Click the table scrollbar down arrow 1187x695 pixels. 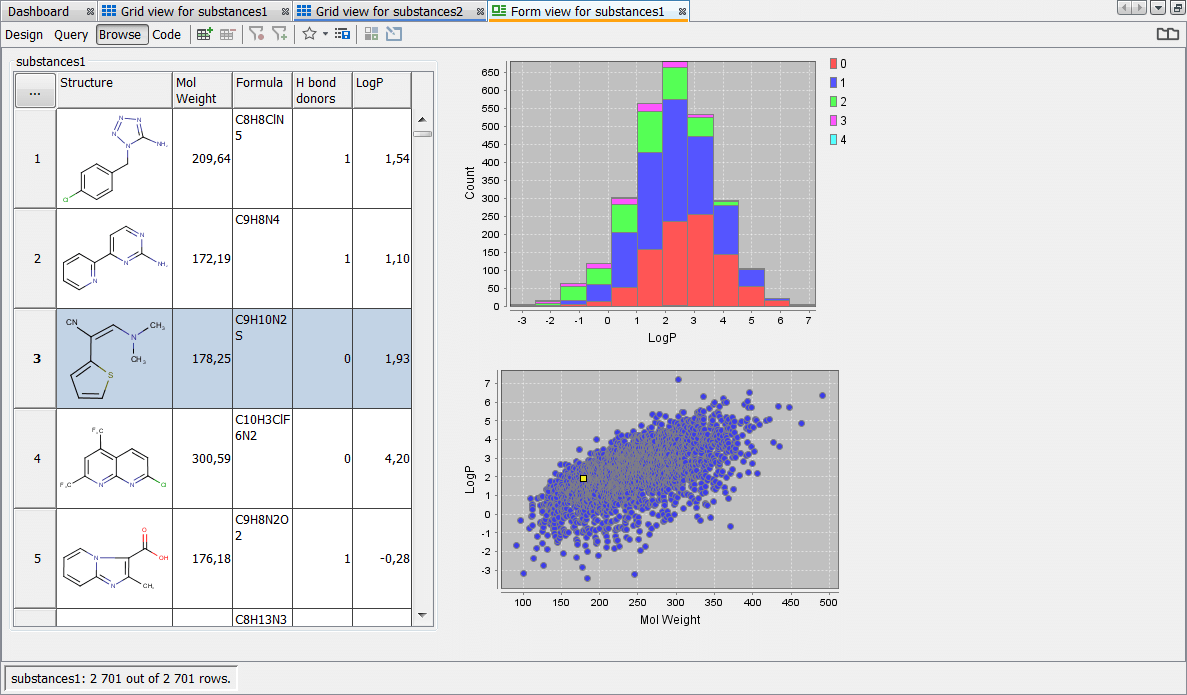(422, 615)
